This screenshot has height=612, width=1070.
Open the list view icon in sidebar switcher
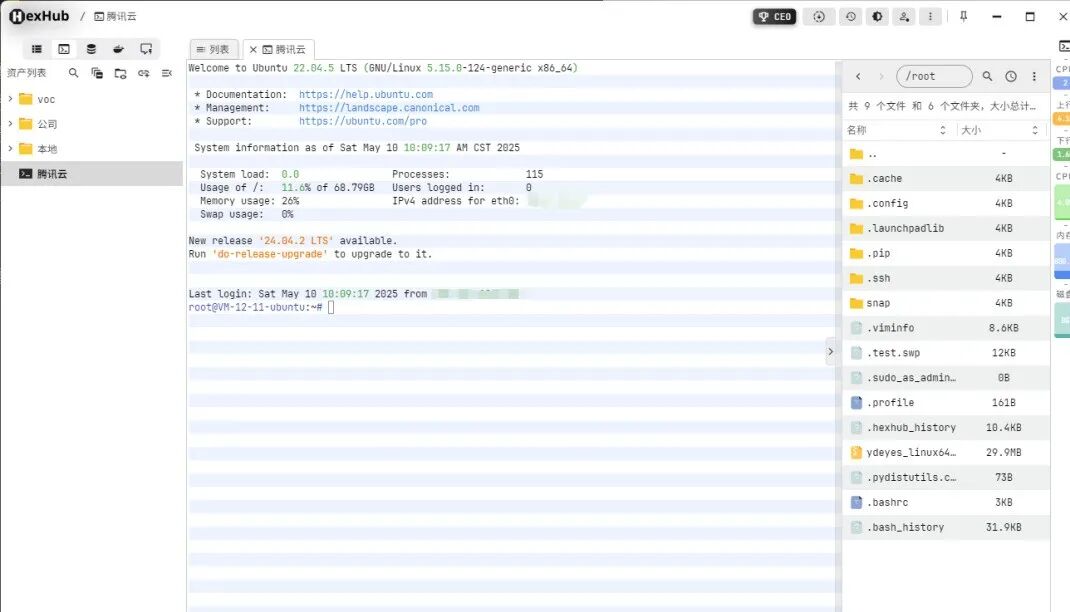[x=37, y=49]
